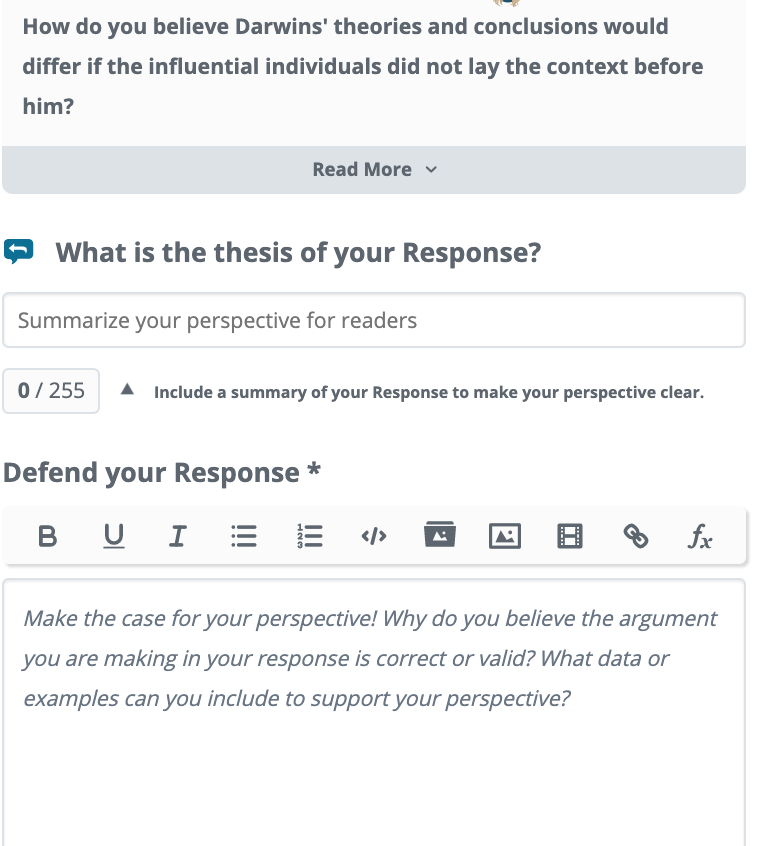Focus the Defend your Response text area

pyautogui.click(x=374, y=712)
